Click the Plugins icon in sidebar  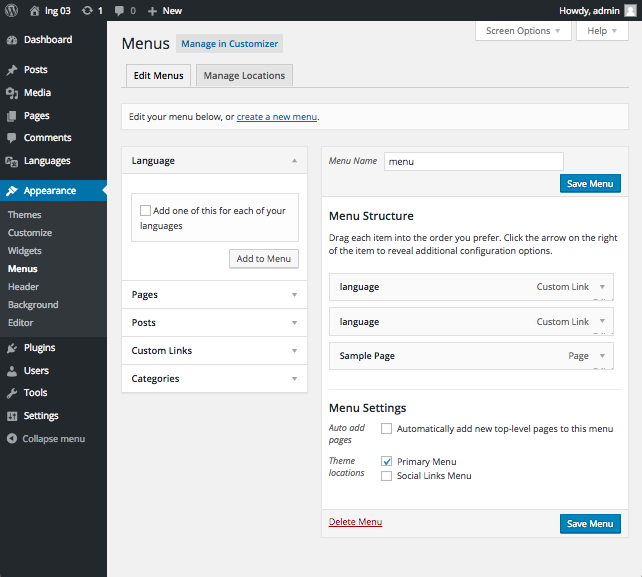[x=12, y=348]
